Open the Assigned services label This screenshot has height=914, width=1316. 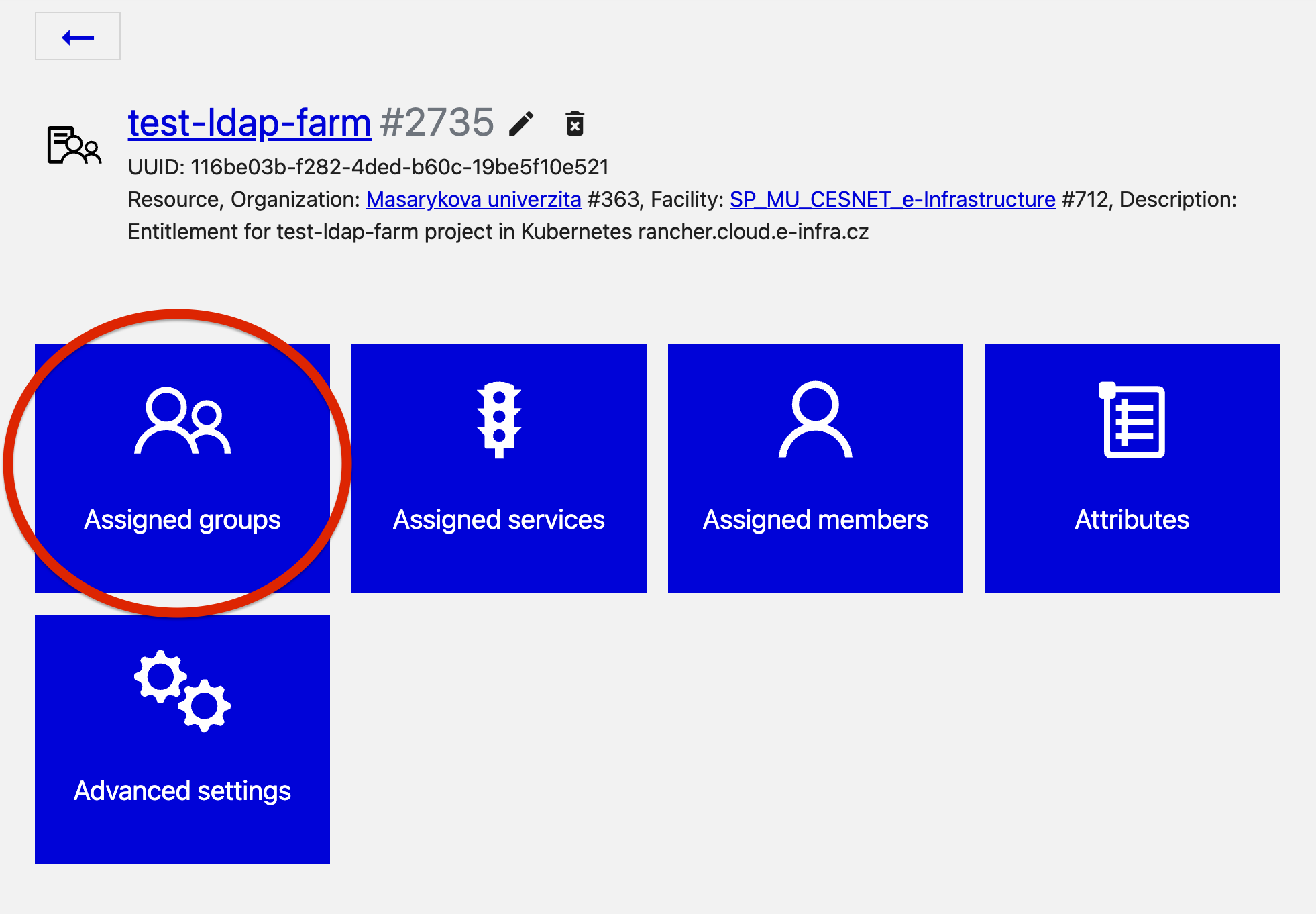point(498,520)
